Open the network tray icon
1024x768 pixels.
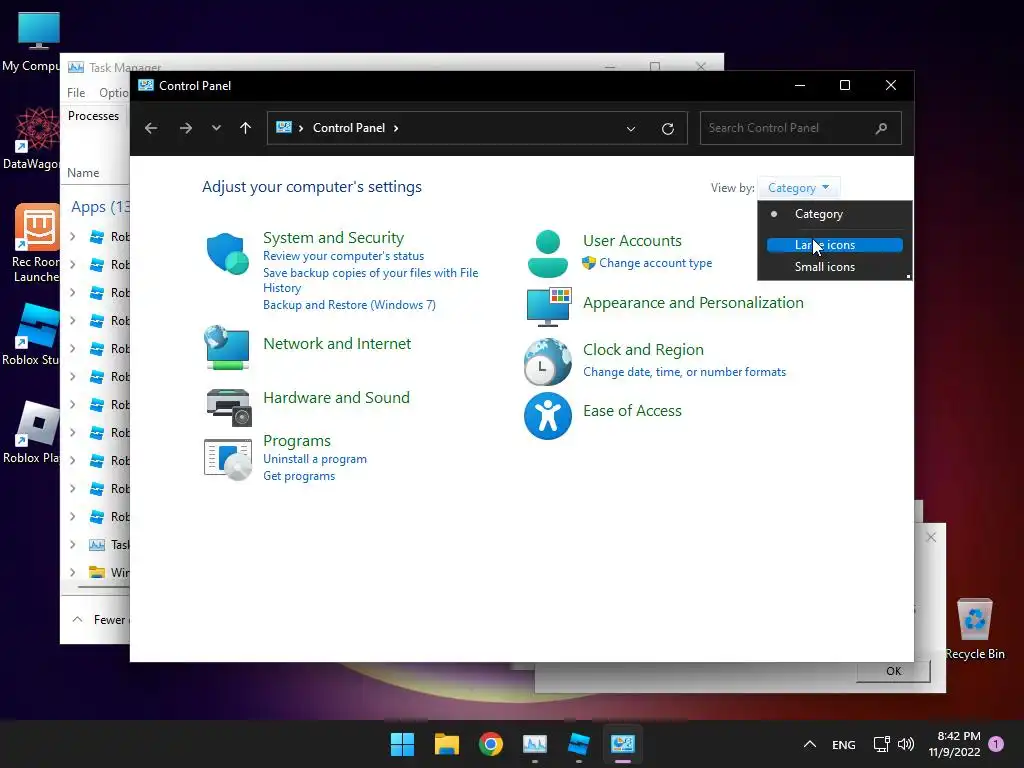tap(881, 744)
